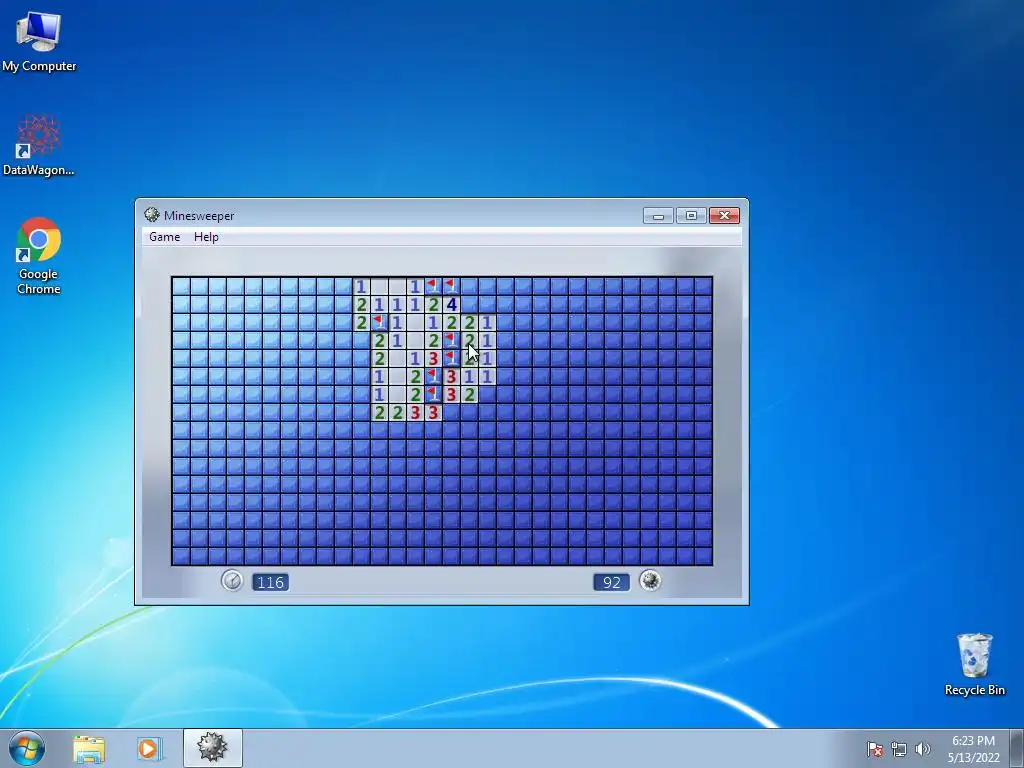
Task: Reveal the top-left corner tile of the minefield
Action: [181, 286]
